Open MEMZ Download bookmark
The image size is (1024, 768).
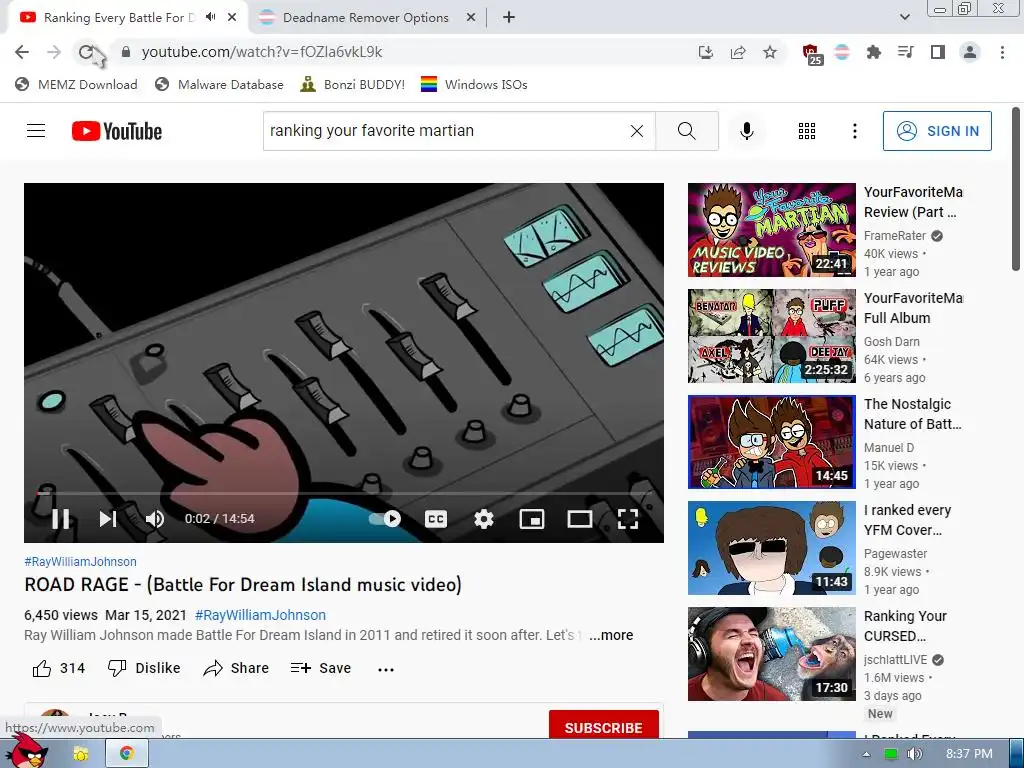(x=76, y=85)
